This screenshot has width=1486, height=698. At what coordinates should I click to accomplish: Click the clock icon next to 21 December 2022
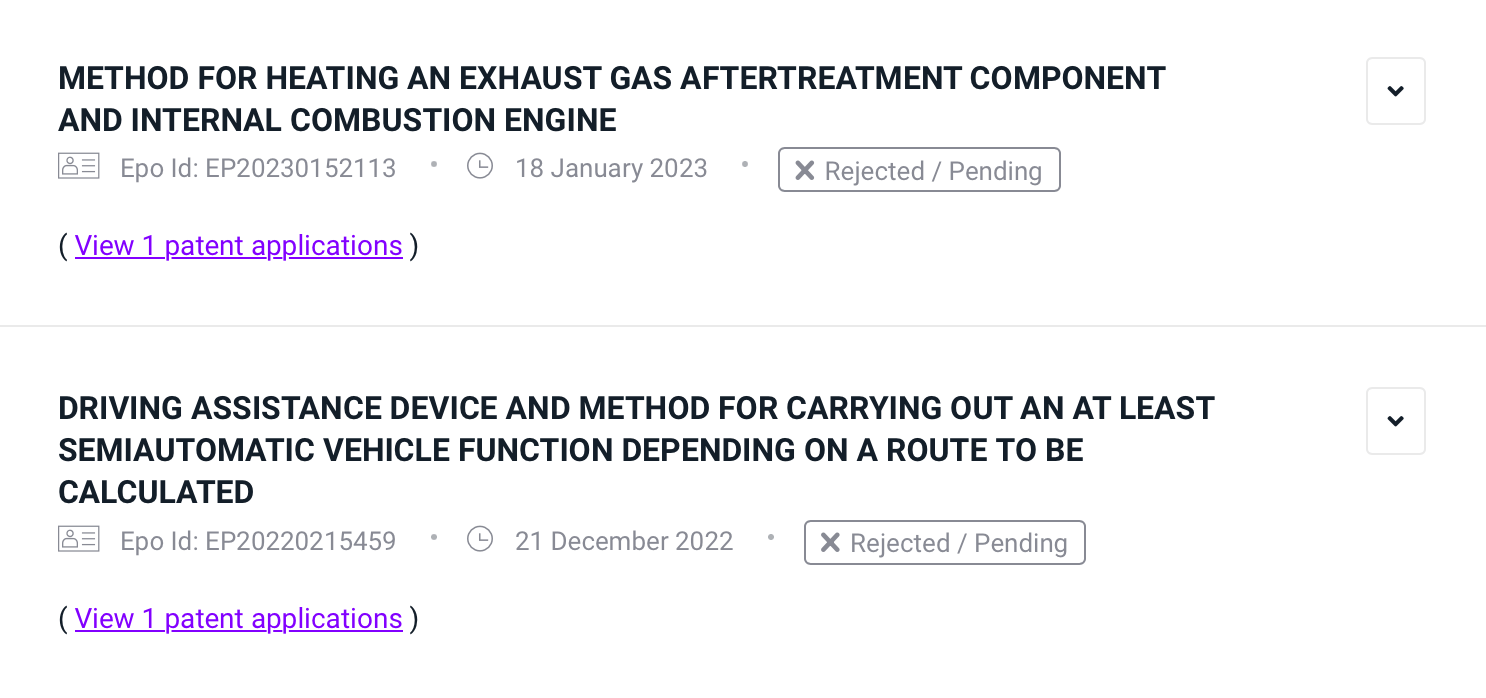[480, 540]
